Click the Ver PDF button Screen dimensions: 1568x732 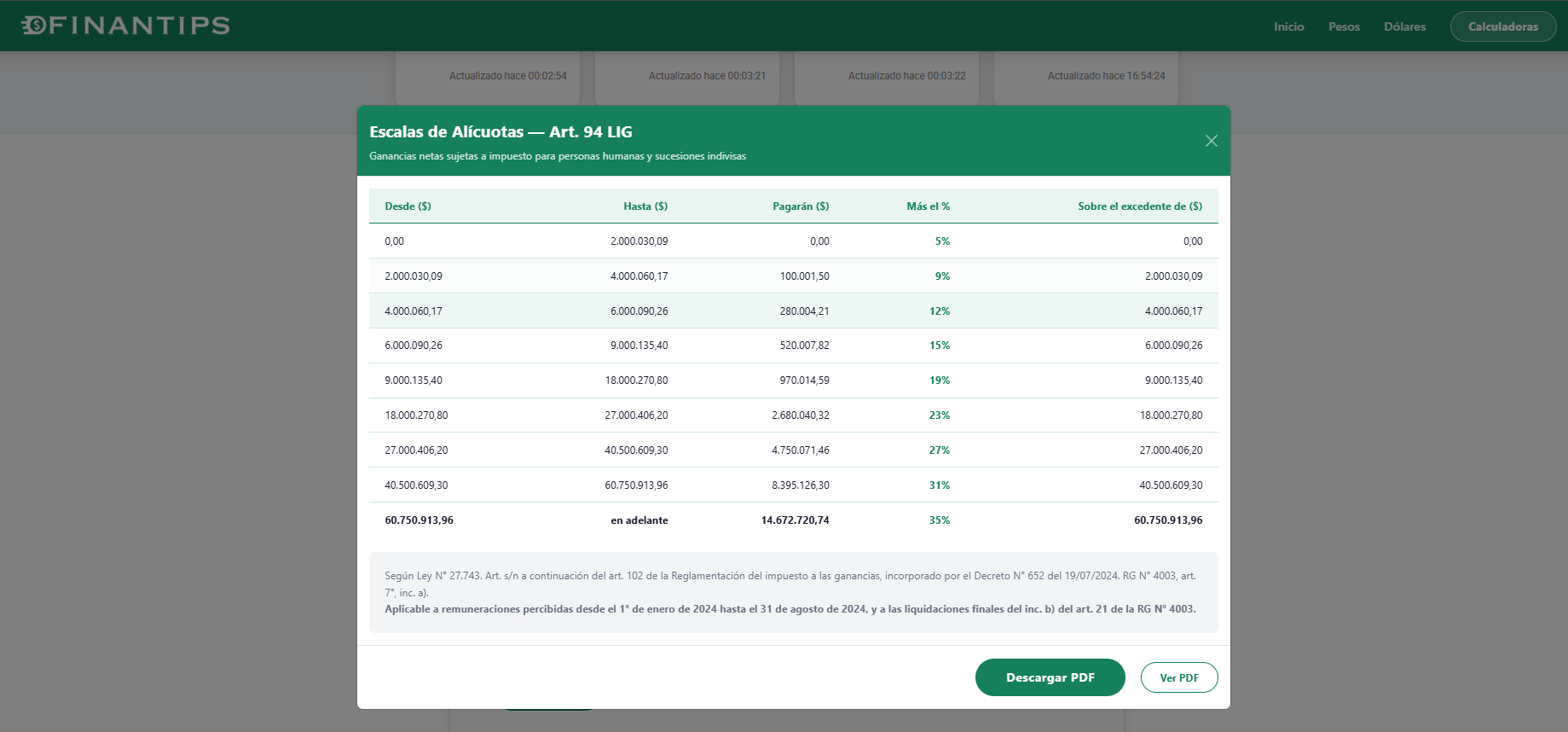pyautogui.click(x=1179, y=677)
